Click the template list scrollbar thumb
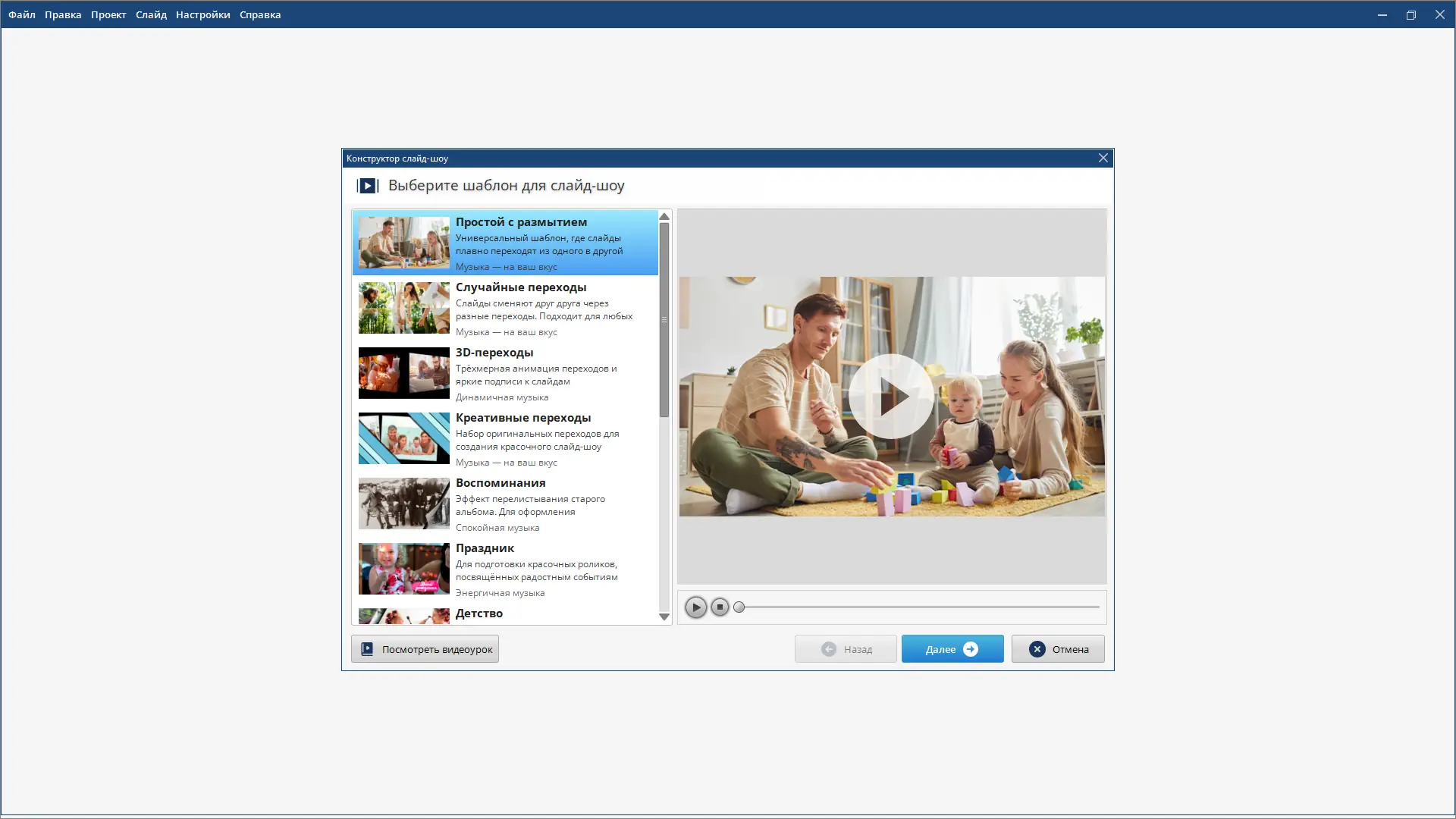The height and width of the screenshot is (819, 1456). pos(664,318)
